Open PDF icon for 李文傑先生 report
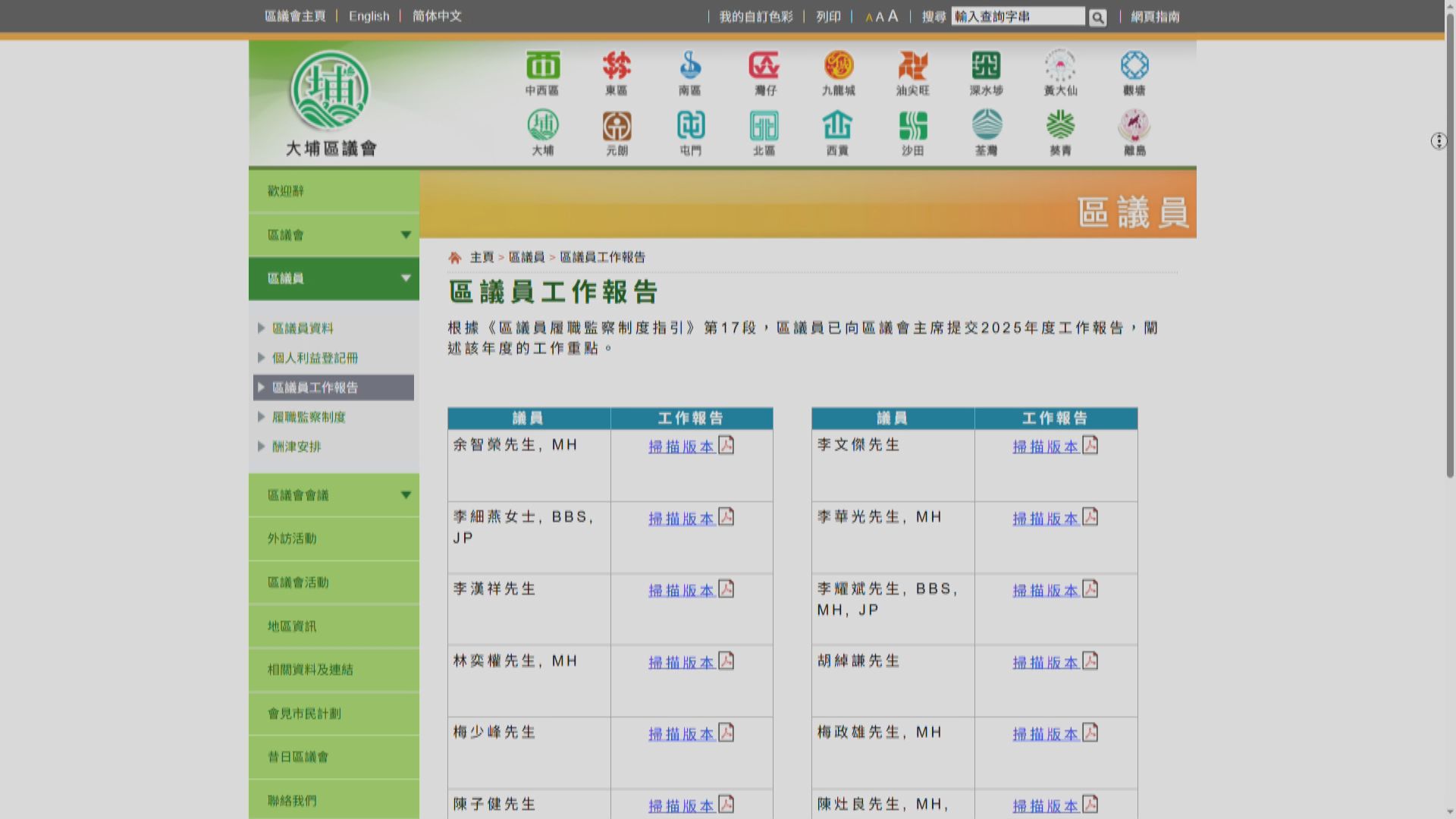The image size is (1456, 819). 1090,445
